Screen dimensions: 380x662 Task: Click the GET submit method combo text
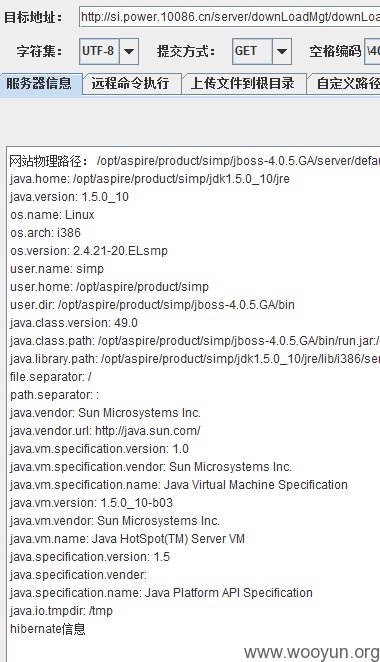252,52
